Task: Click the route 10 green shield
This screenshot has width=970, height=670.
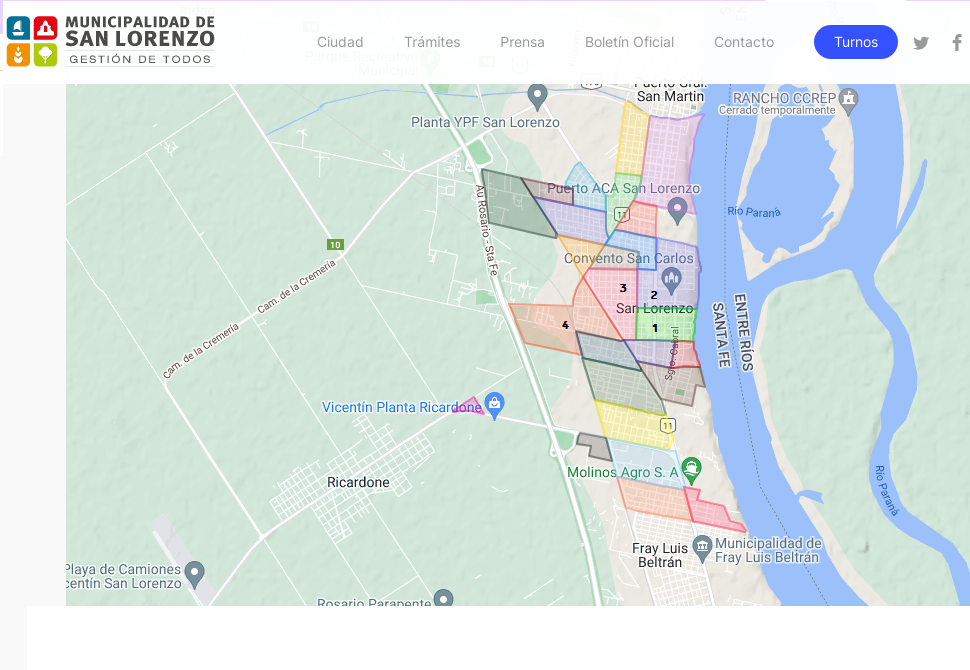Action: [x=335, y=244]
